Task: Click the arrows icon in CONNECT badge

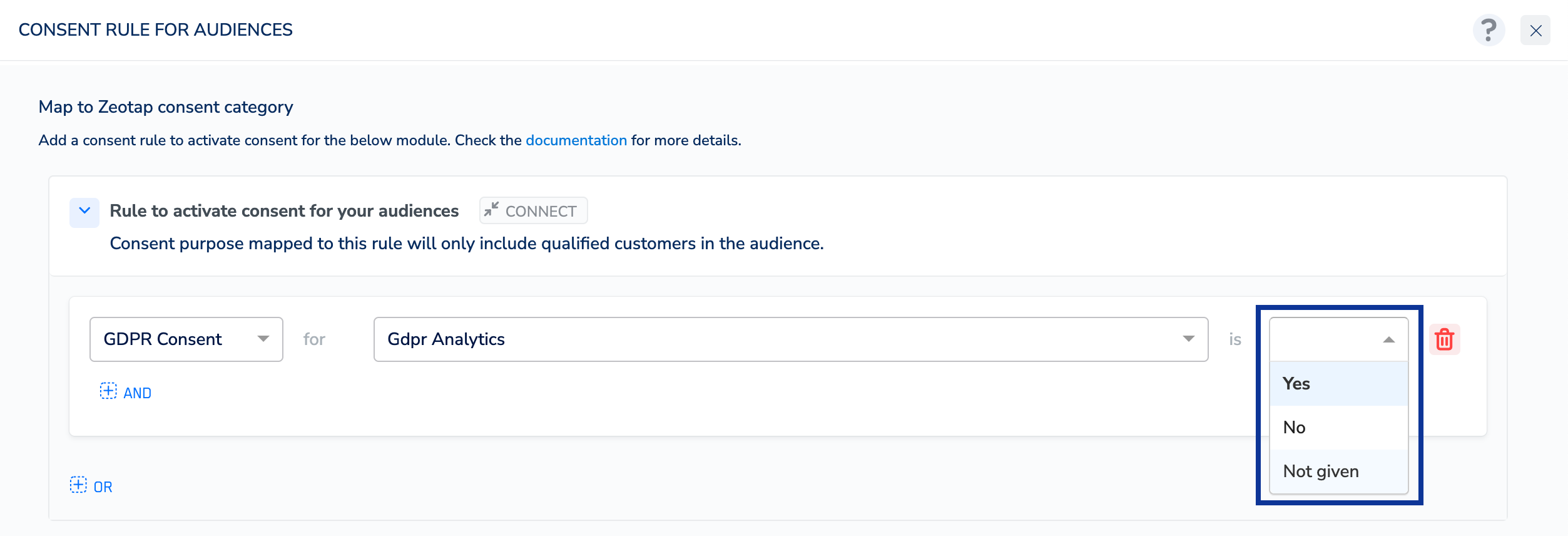Action: tap(492, 210)
